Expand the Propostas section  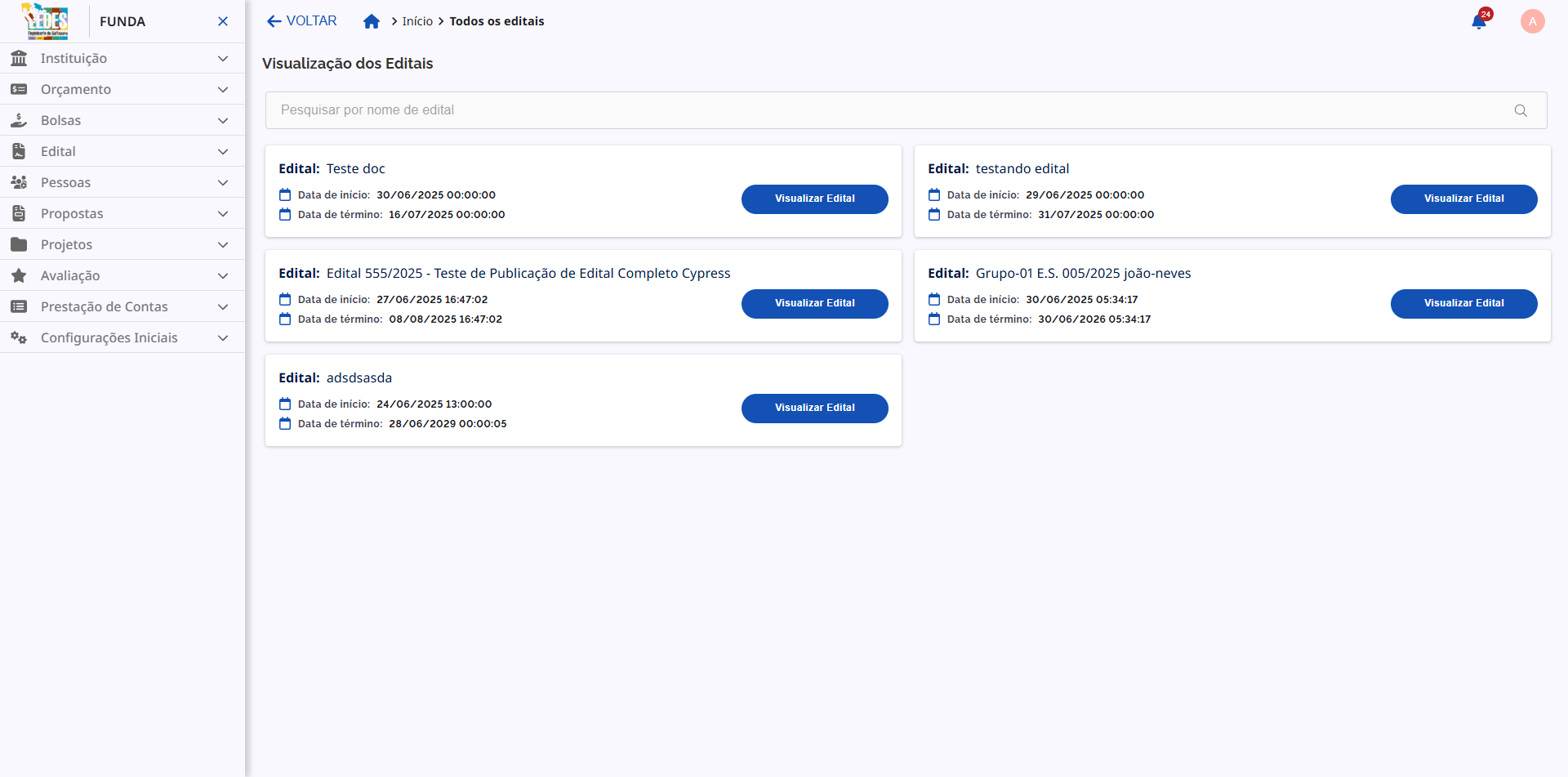tap(223, 213)
